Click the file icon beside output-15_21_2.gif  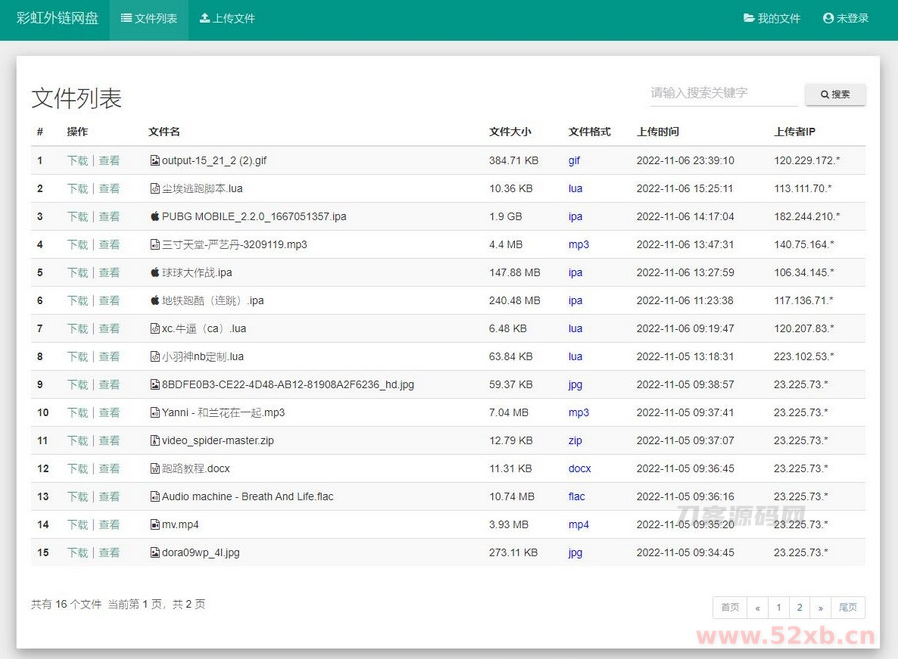154,160
